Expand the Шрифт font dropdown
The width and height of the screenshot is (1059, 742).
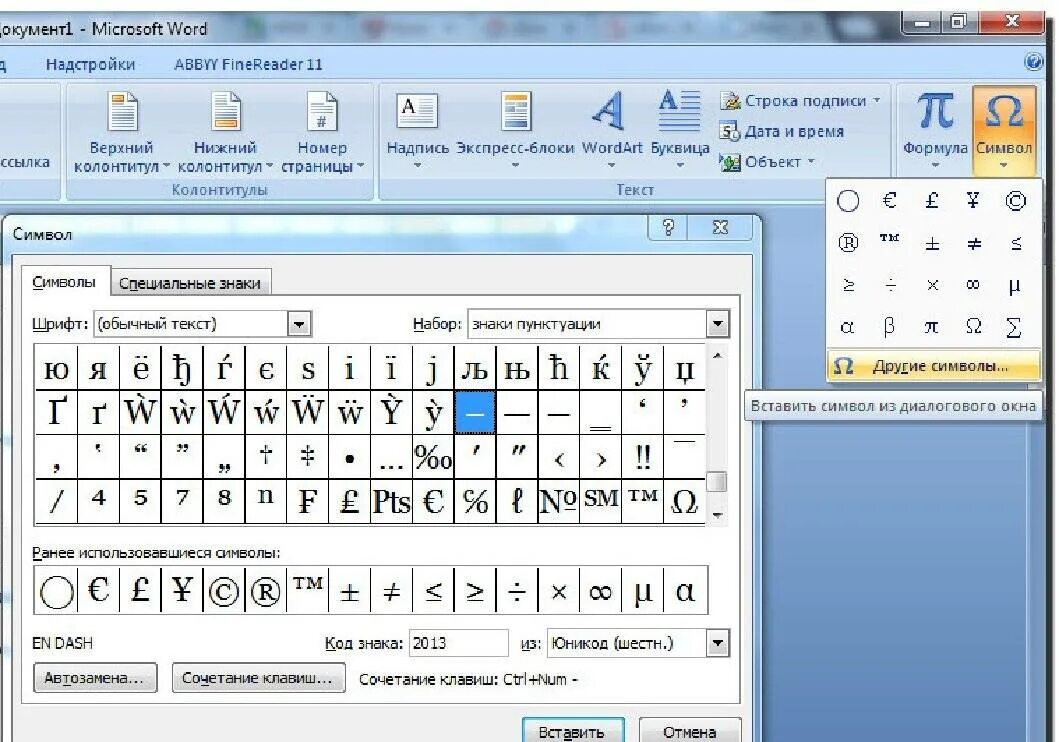tap(299, 324)
